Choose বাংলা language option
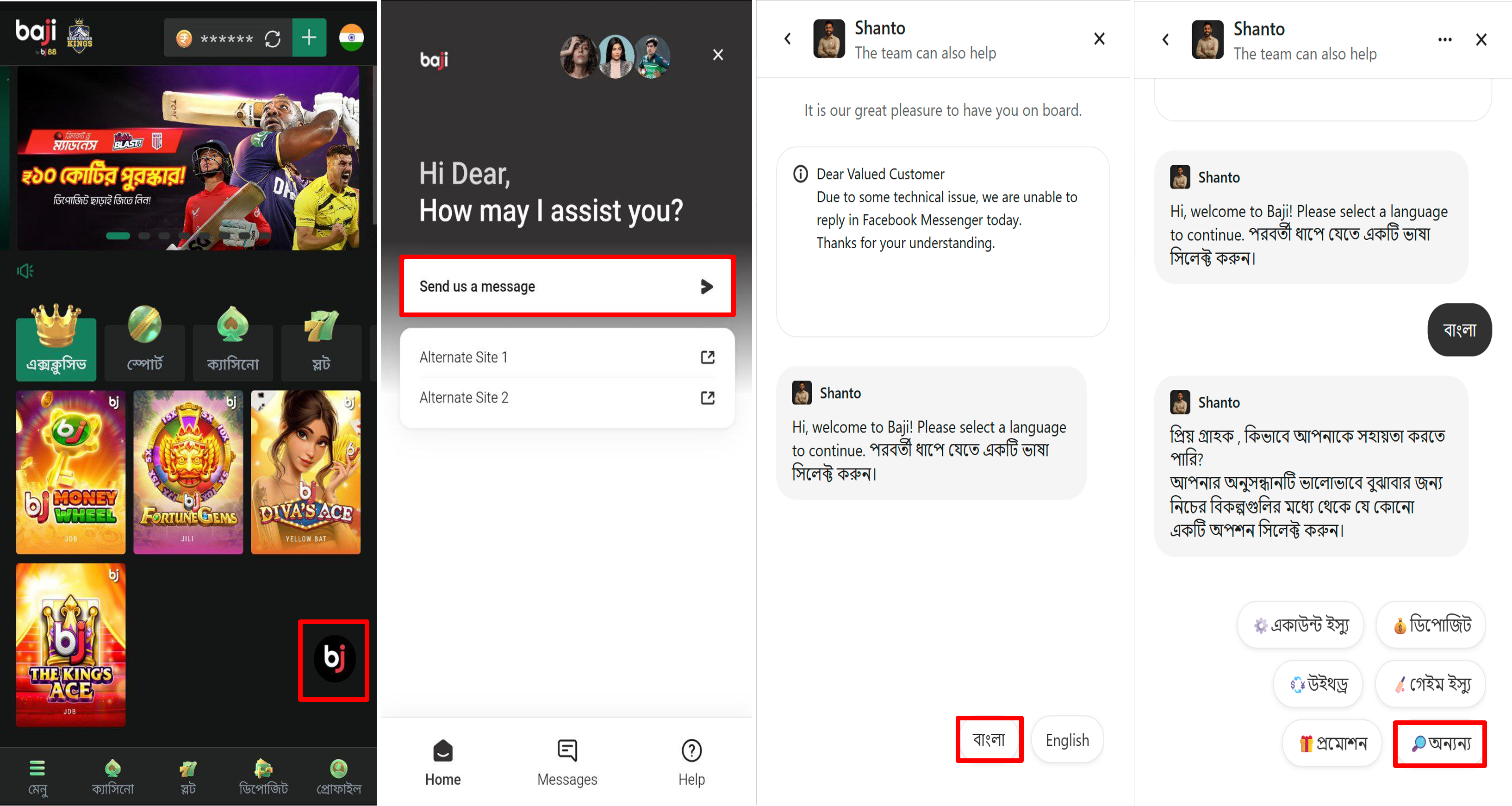 pos(989,739)
